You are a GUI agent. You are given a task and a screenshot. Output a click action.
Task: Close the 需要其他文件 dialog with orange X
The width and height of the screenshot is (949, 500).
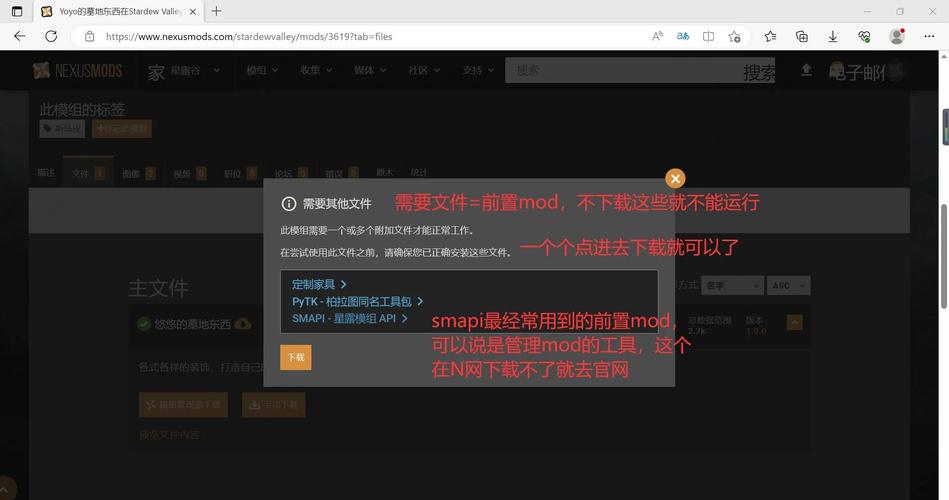[675, 179]
